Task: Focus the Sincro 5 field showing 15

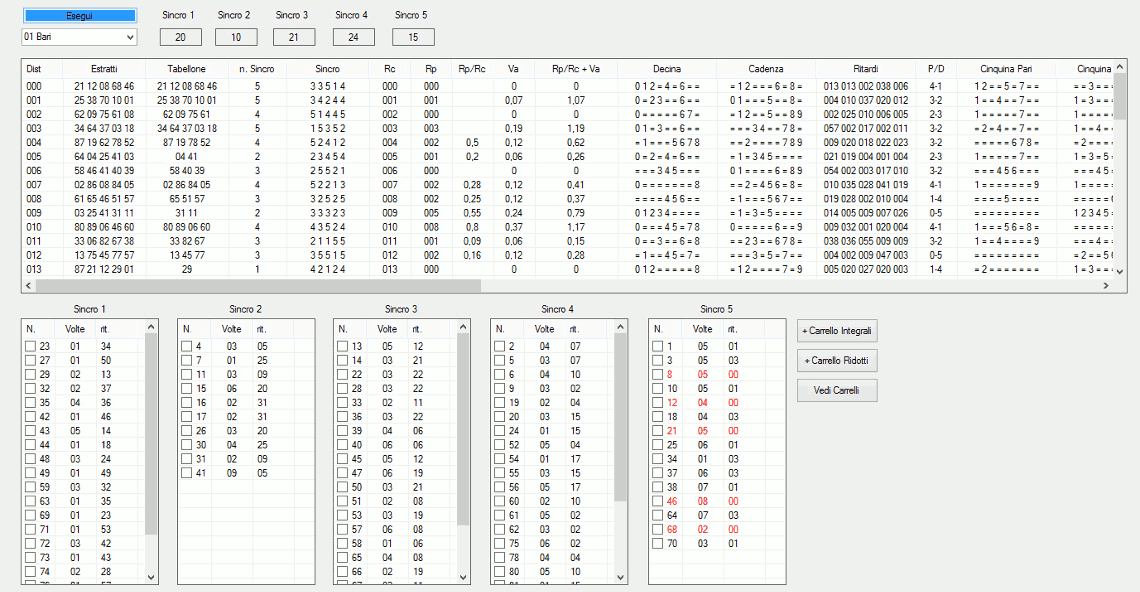Action: pyautogui.click(x=413, y=37)
